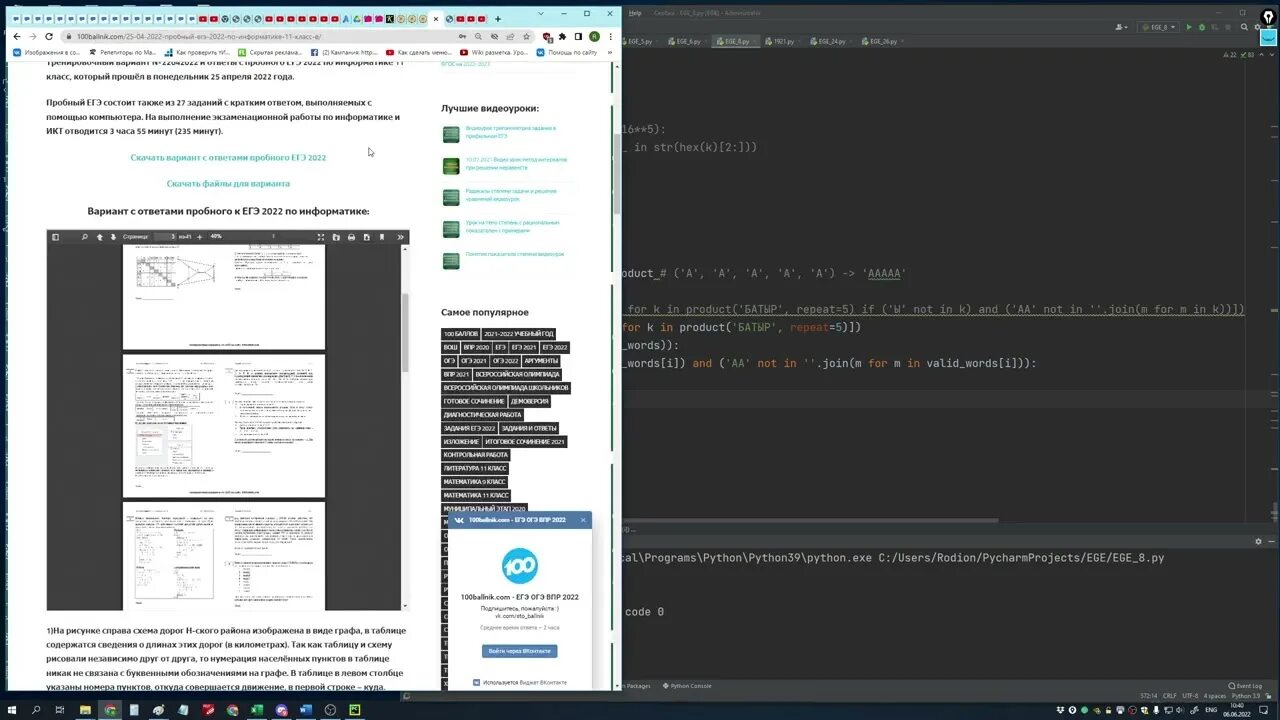The image size is (1280, 720).
Task: Go back in Chrome browser
Action: [x=16, y=36]
